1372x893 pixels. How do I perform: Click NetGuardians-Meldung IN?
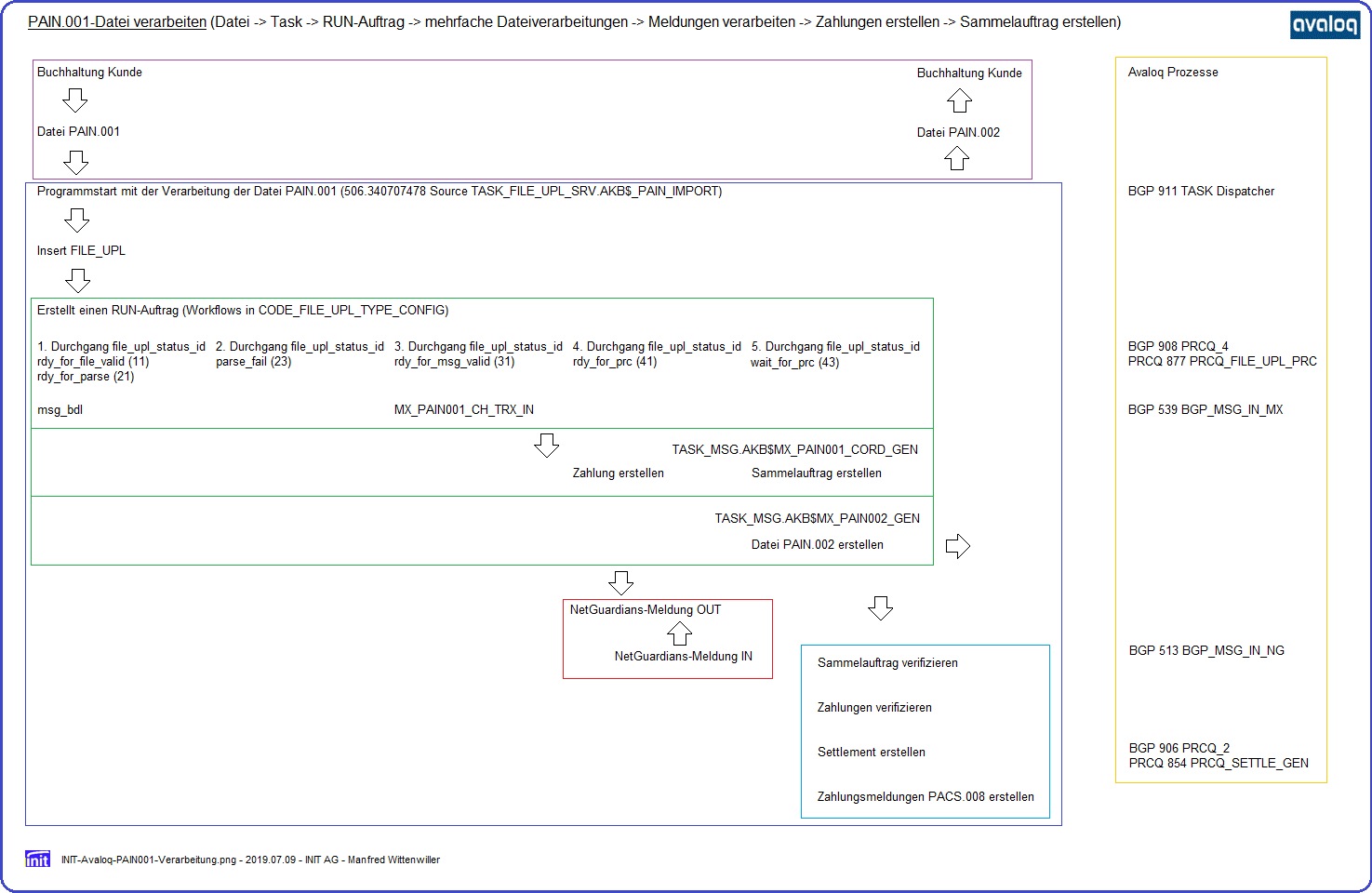coord(684,656)
